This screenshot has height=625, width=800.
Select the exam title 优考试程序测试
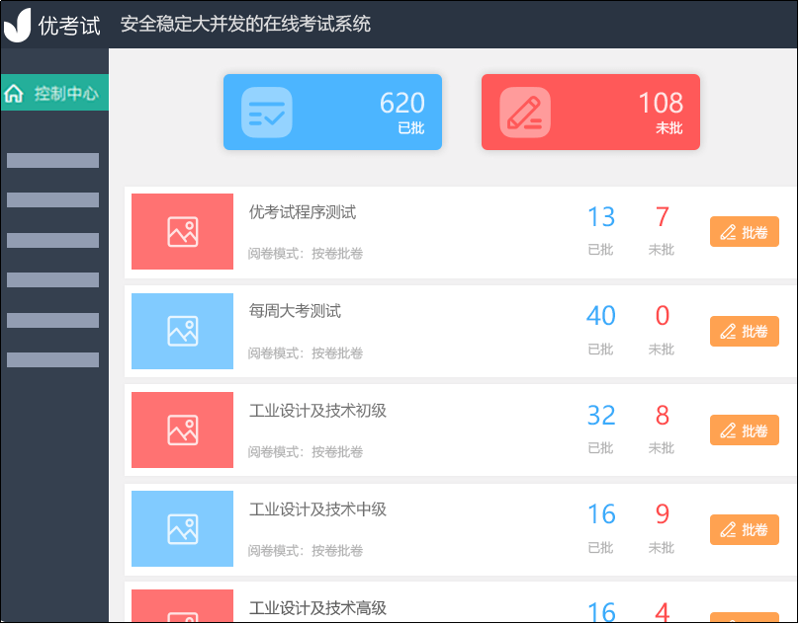coord(303,212)
